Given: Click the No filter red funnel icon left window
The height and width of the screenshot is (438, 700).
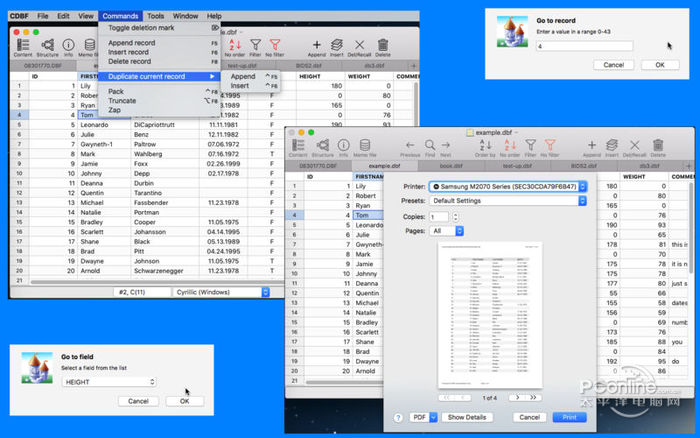Looking at the screenshot, I should click(275, 45).
